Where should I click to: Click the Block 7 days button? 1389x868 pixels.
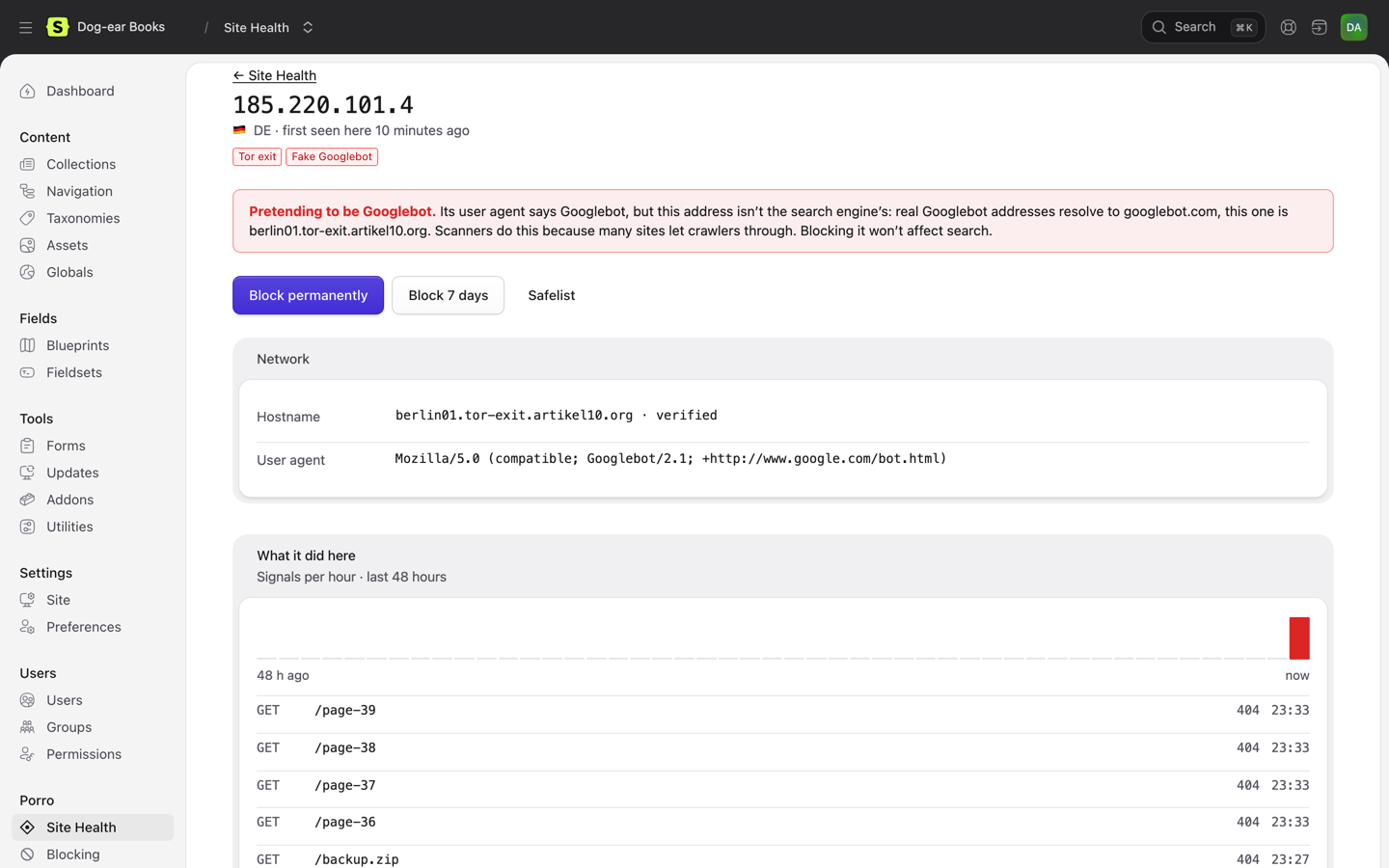pos(448,295)
